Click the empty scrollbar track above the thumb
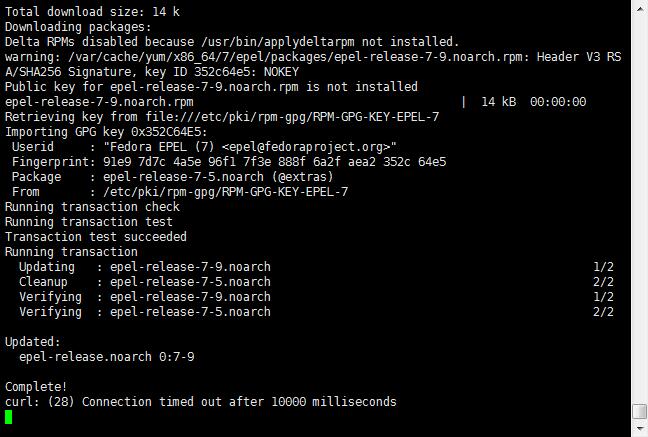This screenshot has width=648, height=437. (640, 210)
